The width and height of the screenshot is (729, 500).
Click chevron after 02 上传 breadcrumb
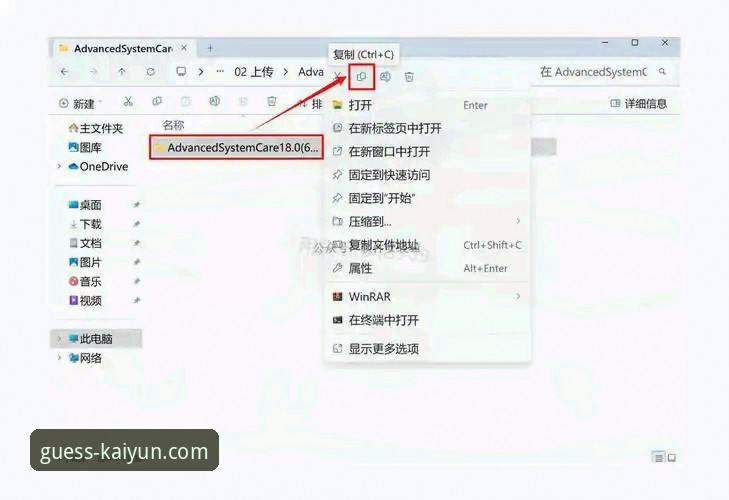coord(286,72)
